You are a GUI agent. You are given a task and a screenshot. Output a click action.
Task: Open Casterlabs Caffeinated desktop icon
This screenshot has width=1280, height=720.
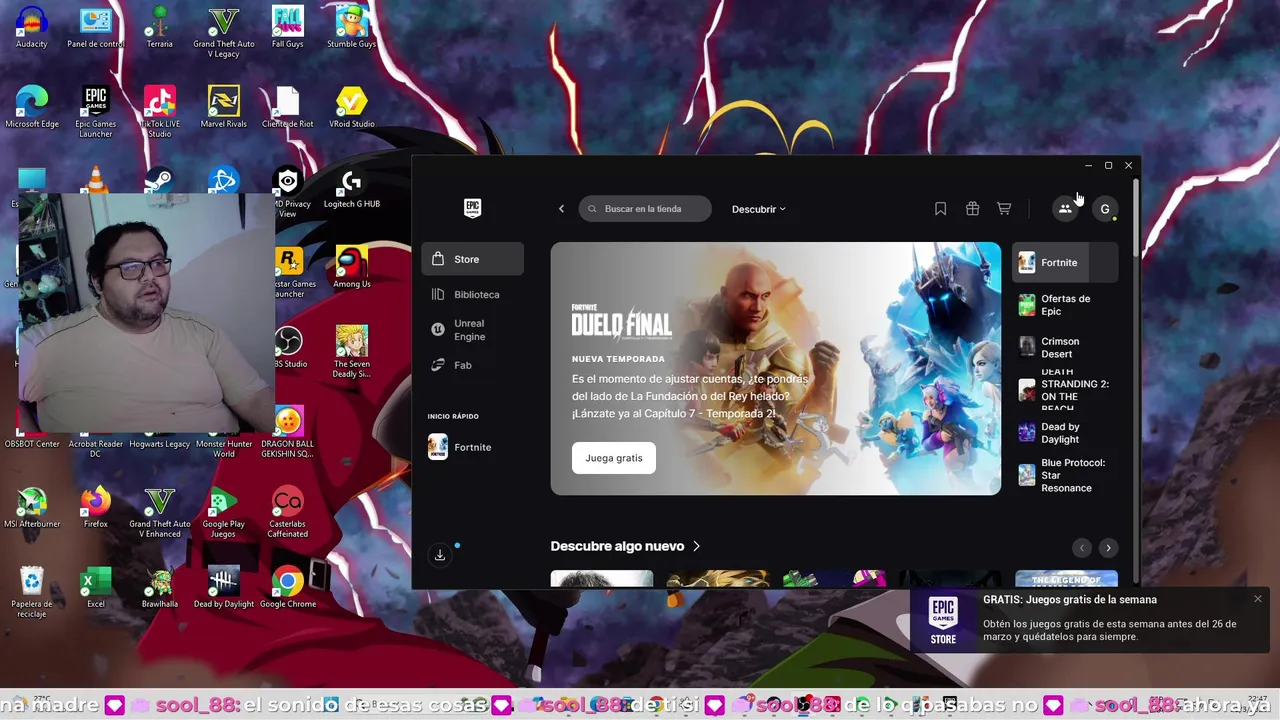(x=288, y=512)
